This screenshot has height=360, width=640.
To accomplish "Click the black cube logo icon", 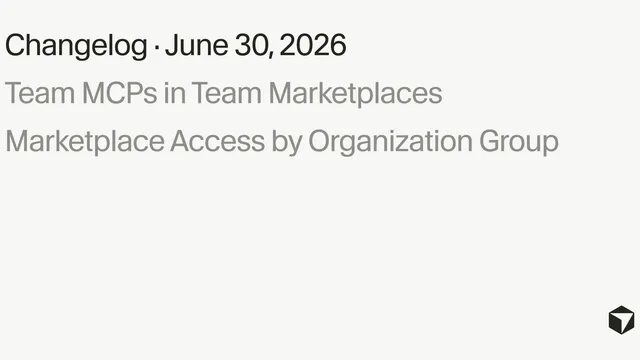I will point(621,320).
